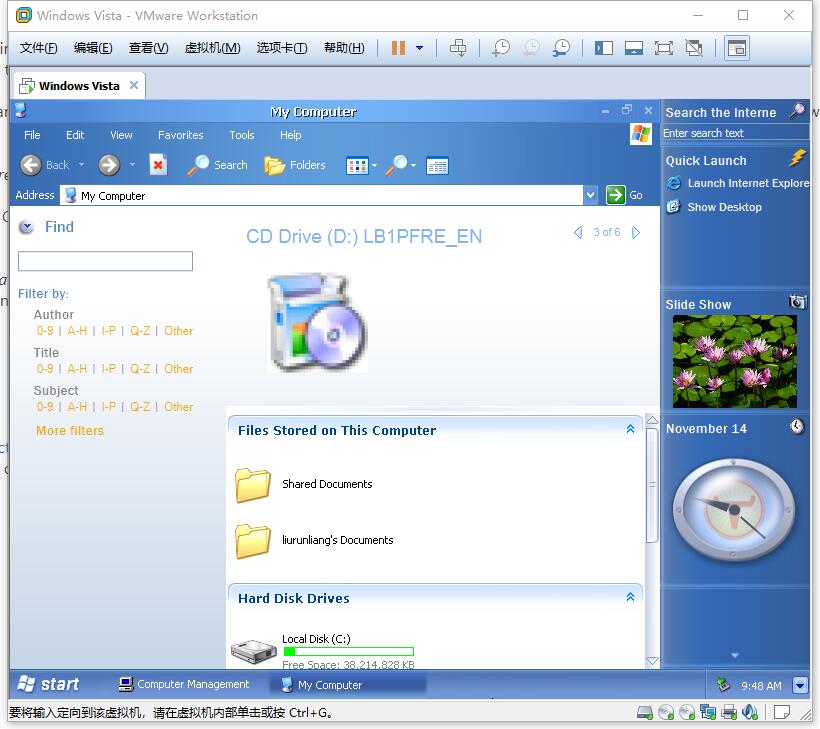This screenshot has height=729, width=820.
Task: Filter Subject by Other
Action: point(178,407)
